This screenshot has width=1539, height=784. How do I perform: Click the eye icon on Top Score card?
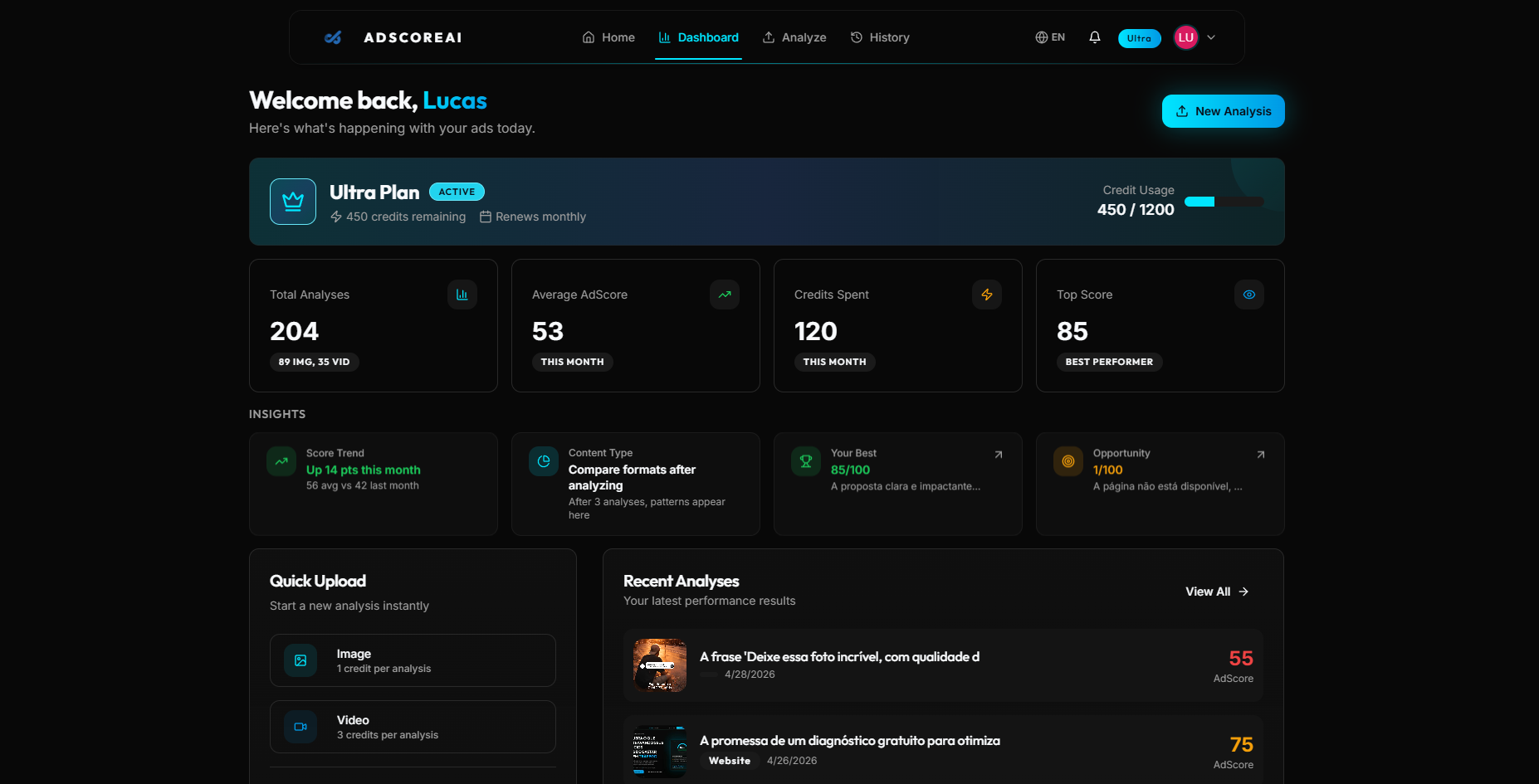(x=1248, y=294)
